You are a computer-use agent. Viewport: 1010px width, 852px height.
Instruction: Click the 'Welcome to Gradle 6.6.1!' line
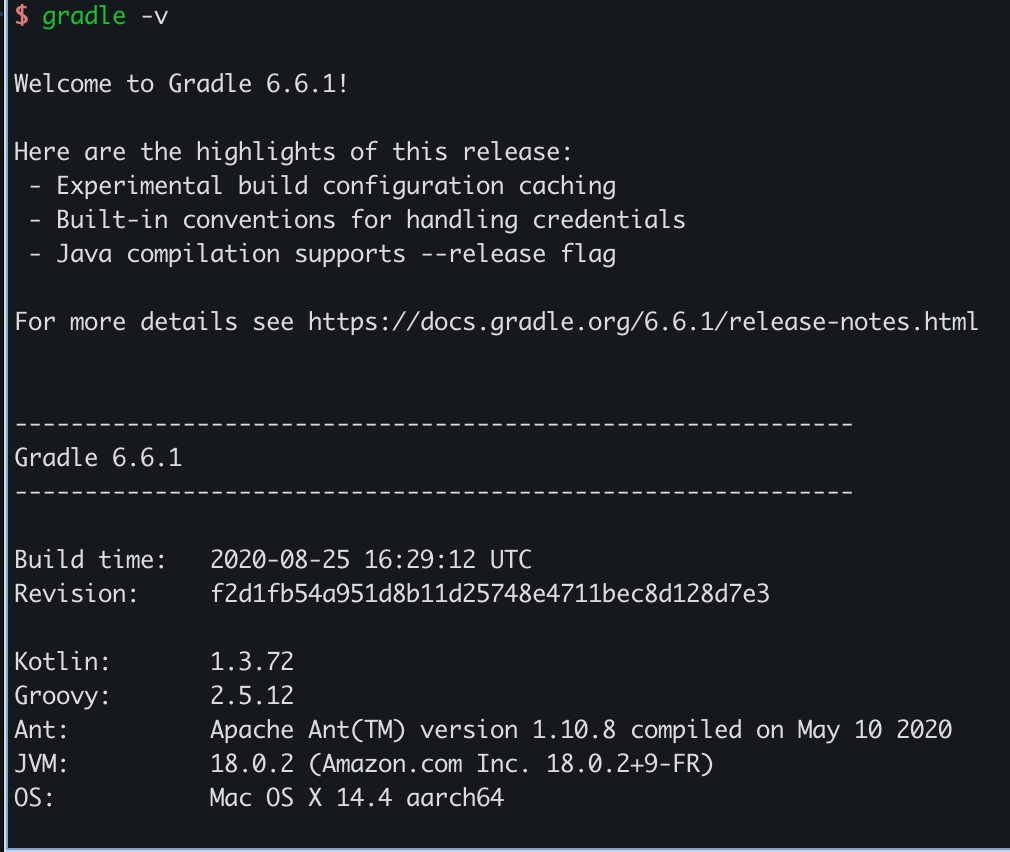tap(181, 84)
